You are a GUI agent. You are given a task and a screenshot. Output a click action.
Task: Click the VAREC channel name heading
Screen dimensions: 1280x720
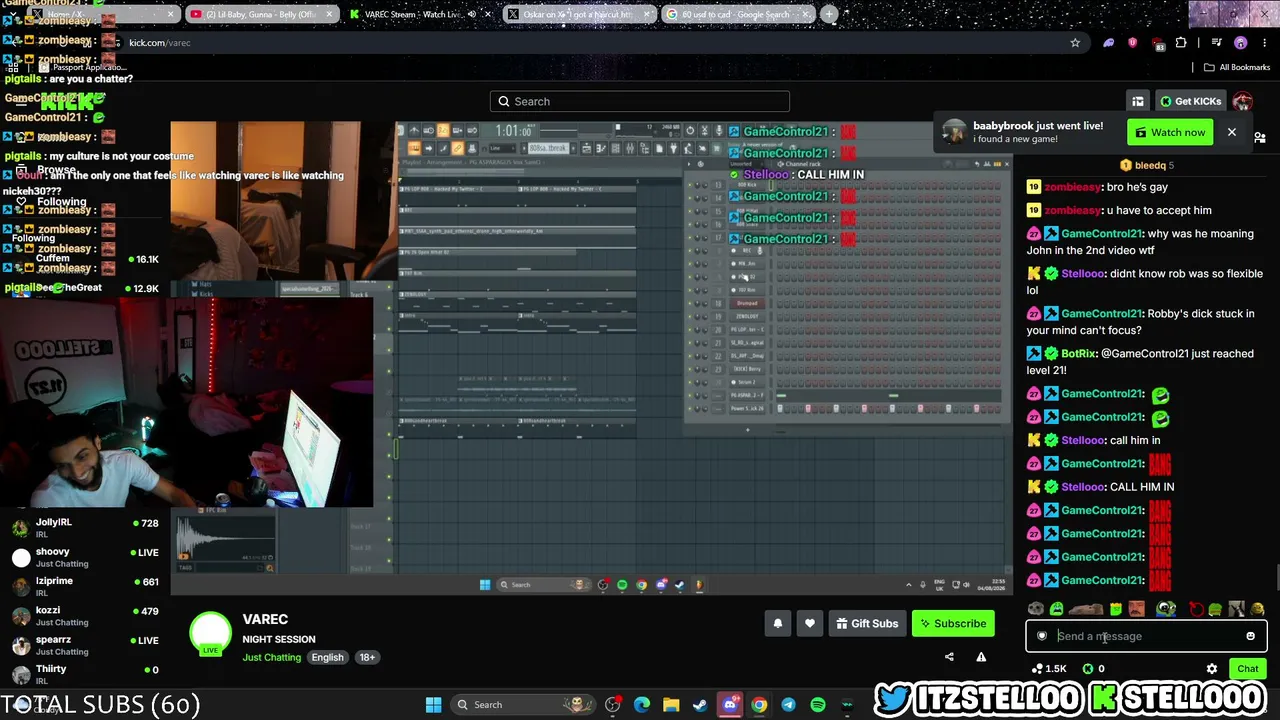(x=265, y=620)
